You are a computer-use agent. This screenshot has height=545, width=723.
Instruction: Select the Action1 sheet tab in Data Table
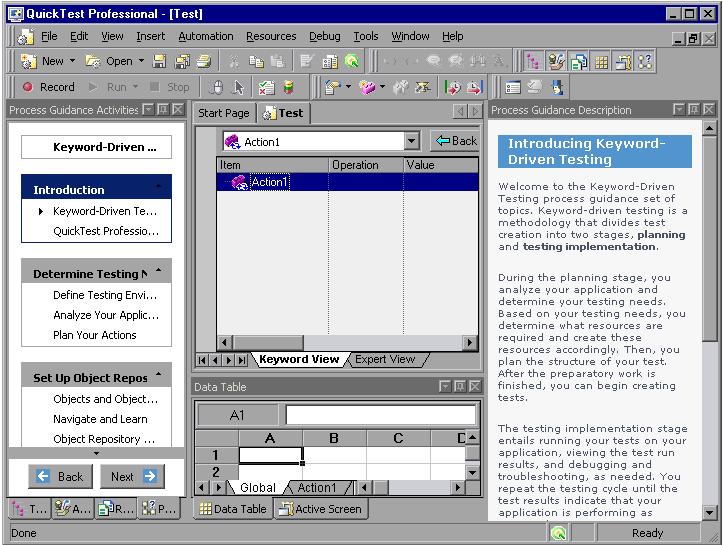click(317, 487)
